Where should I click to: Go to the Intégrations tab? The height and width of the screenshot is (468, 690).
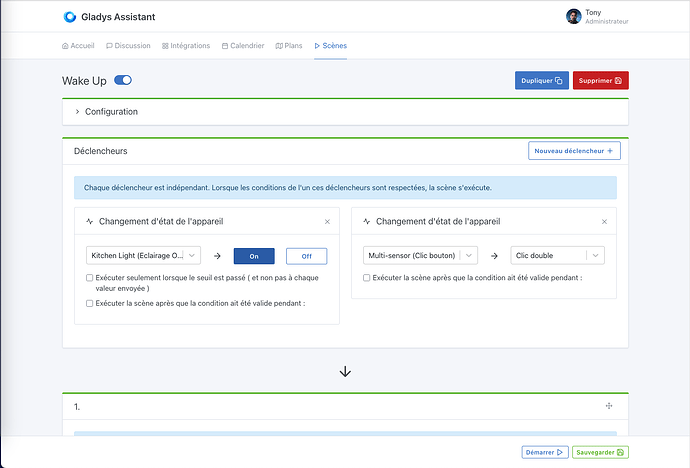[186, 45]
